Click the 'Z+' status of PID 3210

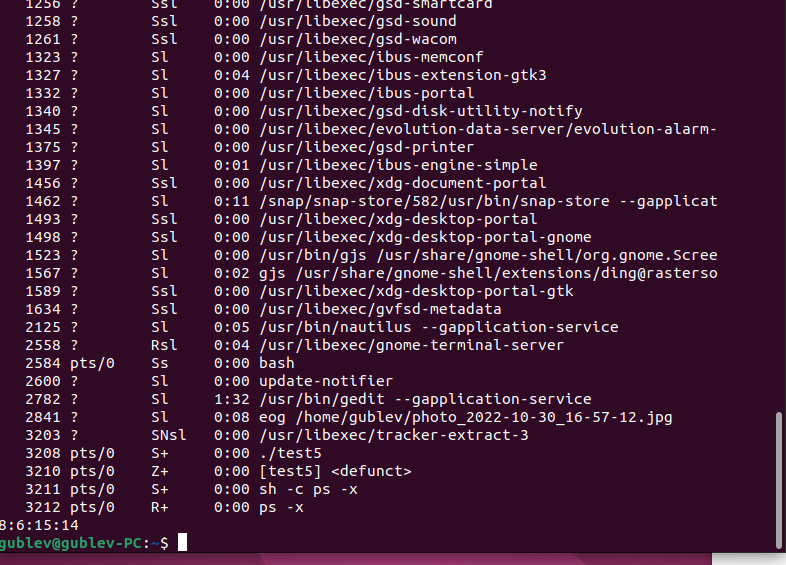pyautogui.click(x=160, y=471)
